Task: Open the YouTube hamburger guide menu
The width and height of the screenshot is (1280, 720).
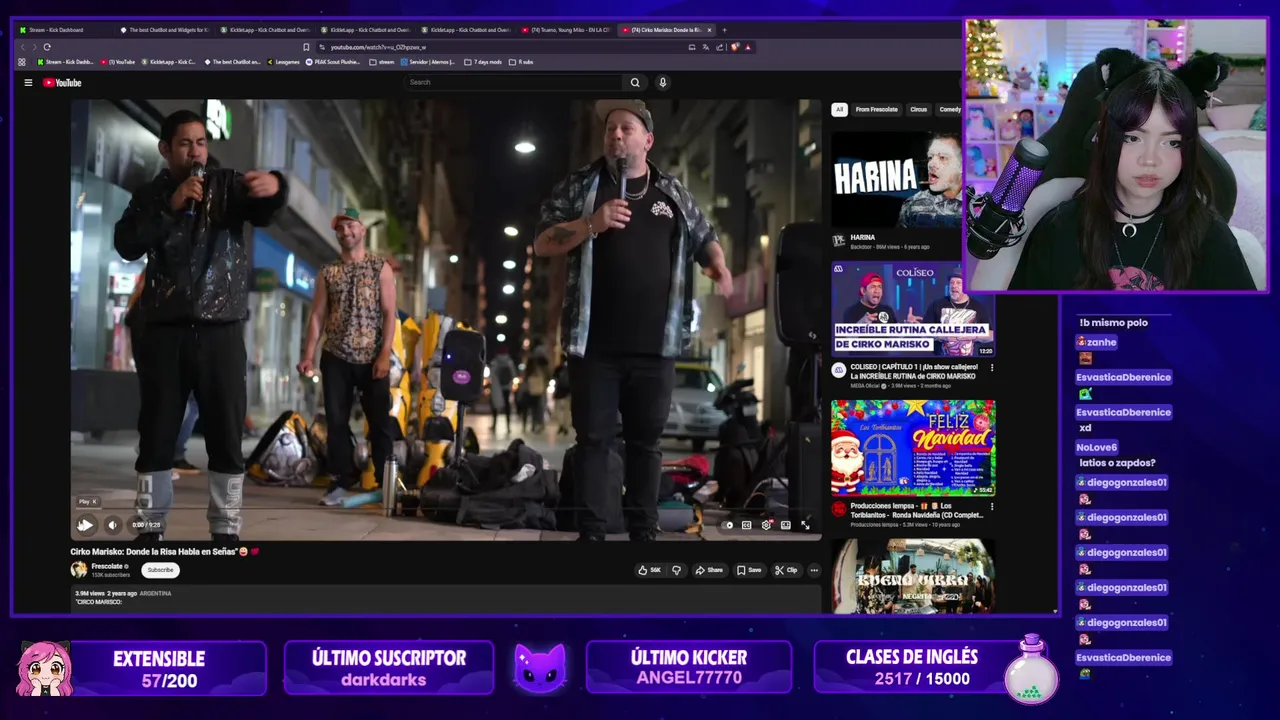Action: click(x=28, y=83)
